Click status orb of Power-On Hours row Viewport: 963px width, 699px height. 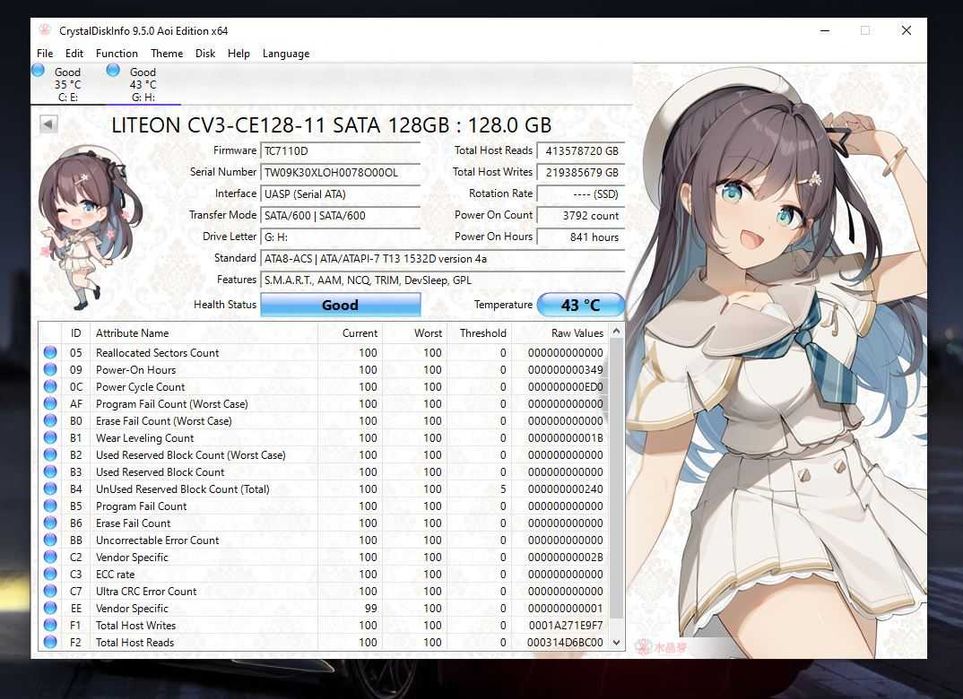point(50,370)
